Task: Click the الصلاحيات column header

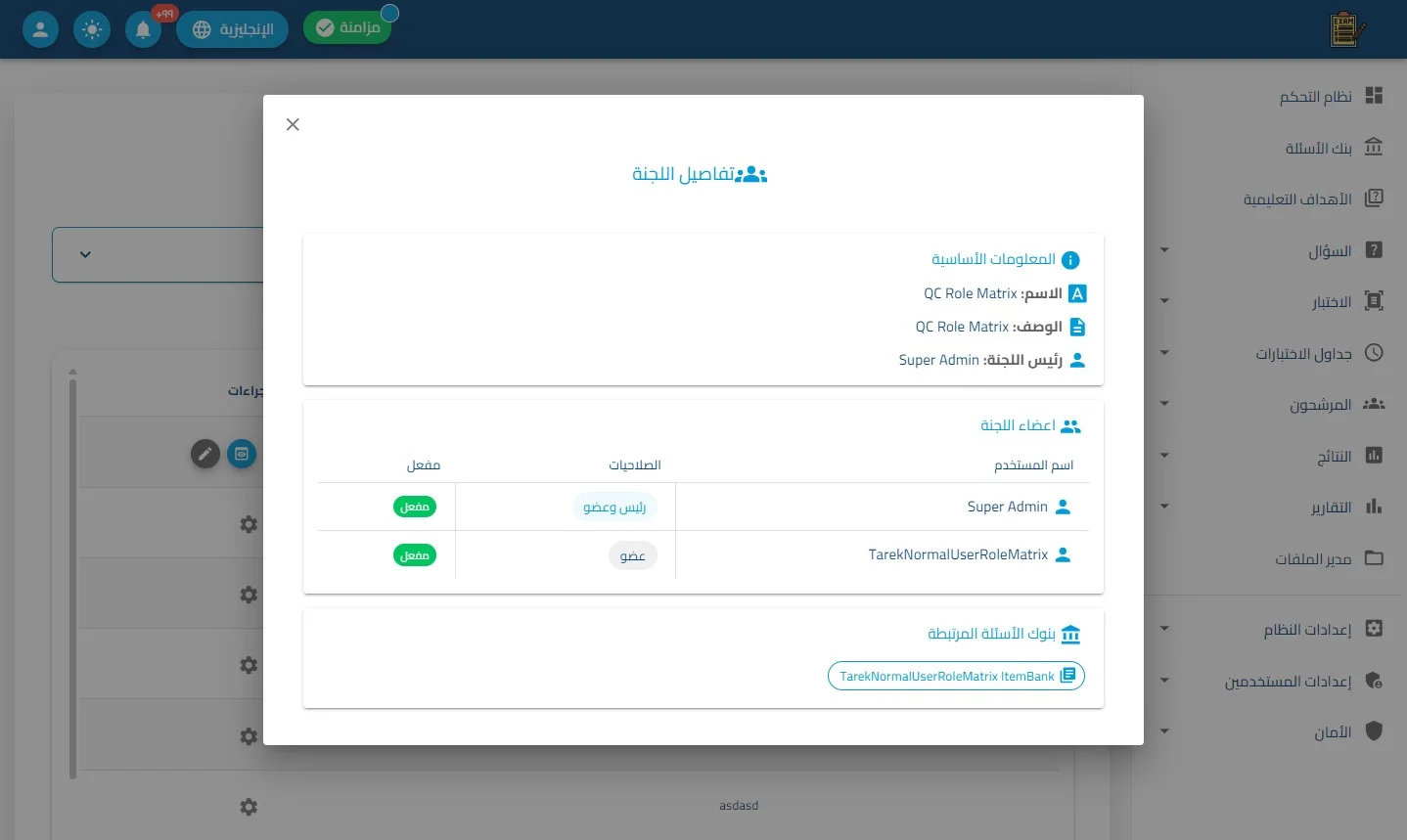Action: click(635, 464)
